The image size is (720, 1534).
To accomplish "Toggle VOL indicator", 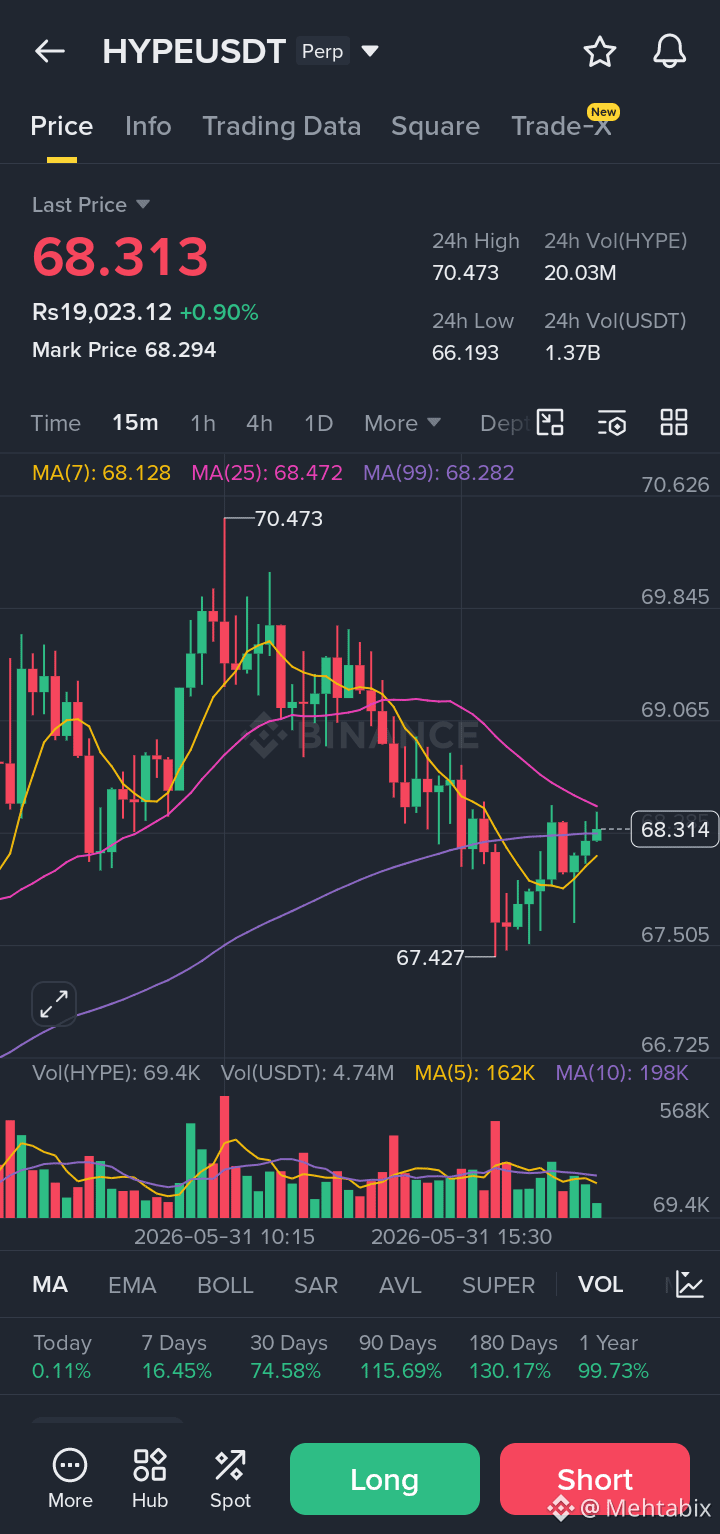I will pyautogui.click(x=600, y=1285).
